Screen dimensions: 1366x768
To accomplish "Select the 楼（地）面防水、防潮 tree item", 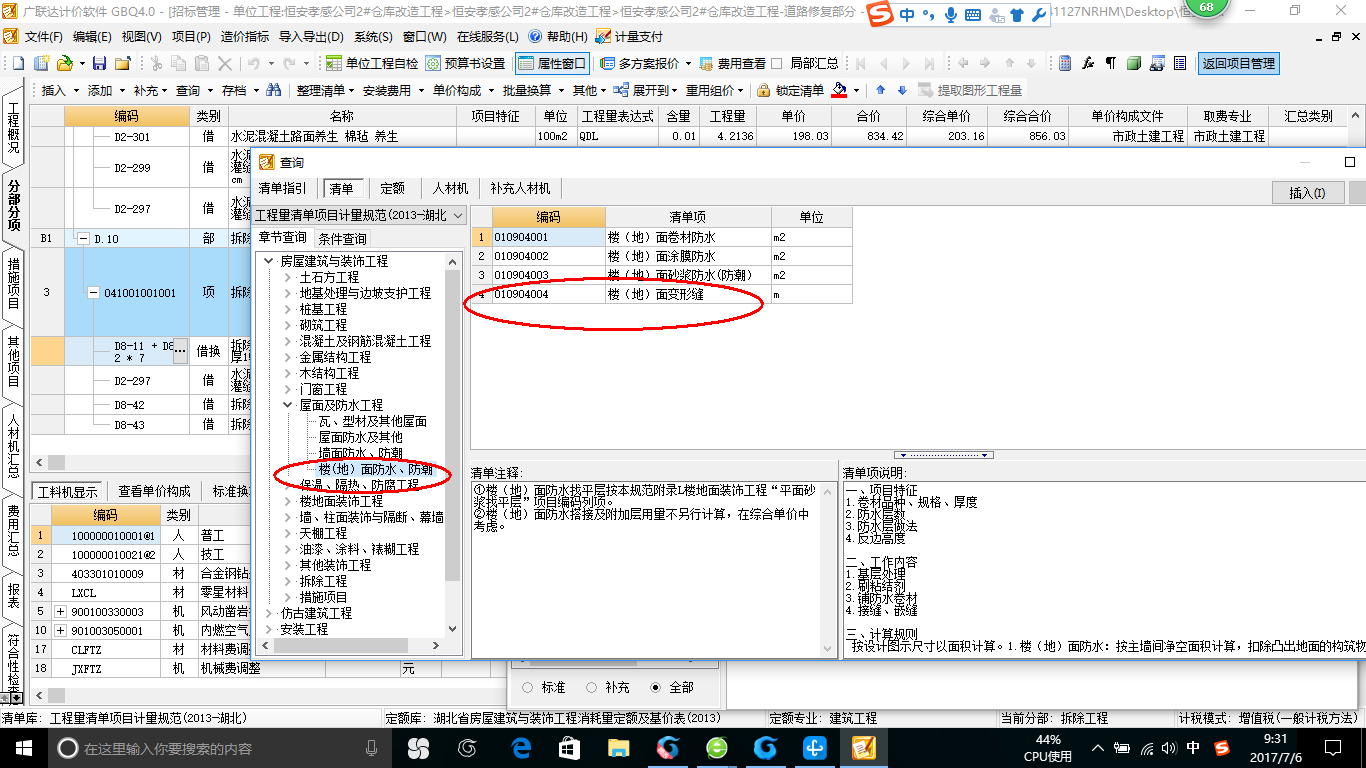I will point(375,469).
